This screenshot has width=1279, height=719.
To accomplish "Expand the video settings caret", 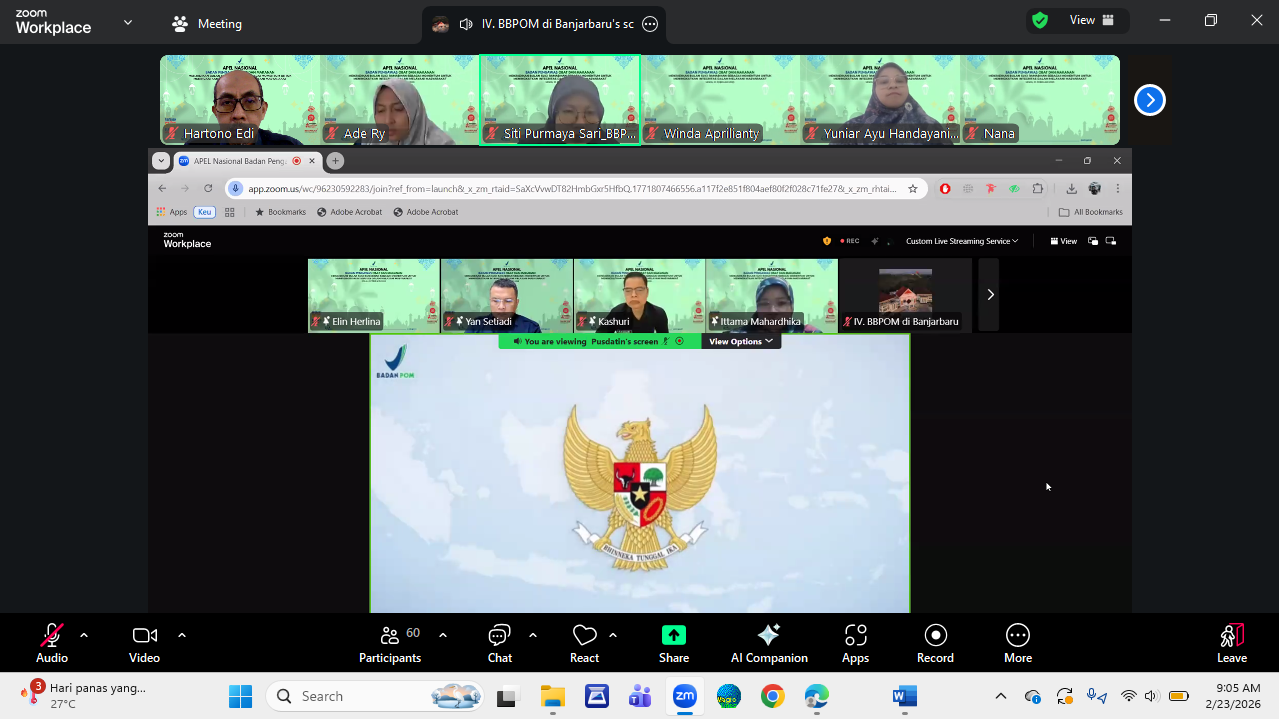I will (x=182, y=635).
